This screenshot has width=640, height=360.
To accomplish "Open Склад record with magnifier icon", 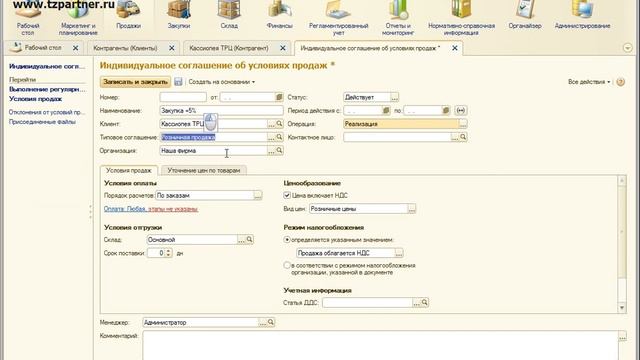I will [x=249, y=240].
